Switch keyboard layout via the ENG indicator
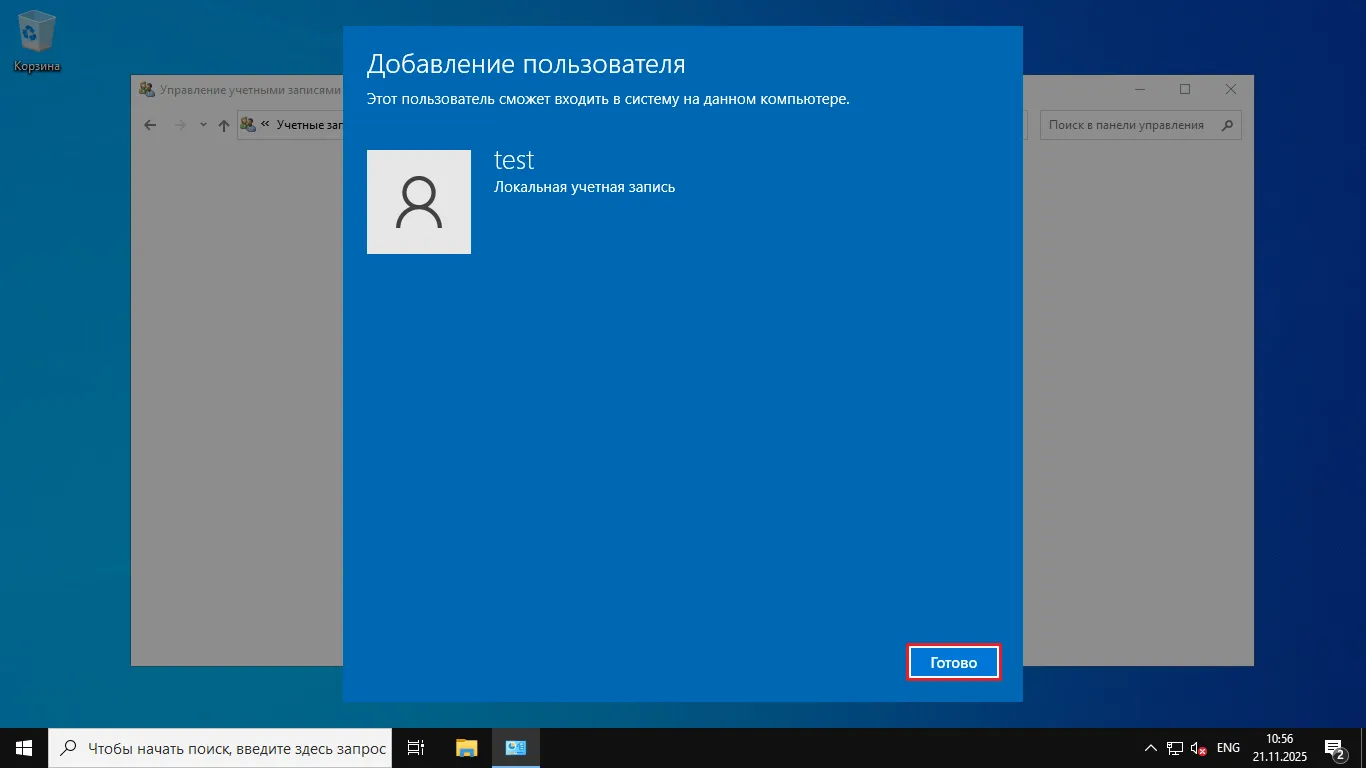Viewport: 1366px width, 768px height. point(1227,747)
